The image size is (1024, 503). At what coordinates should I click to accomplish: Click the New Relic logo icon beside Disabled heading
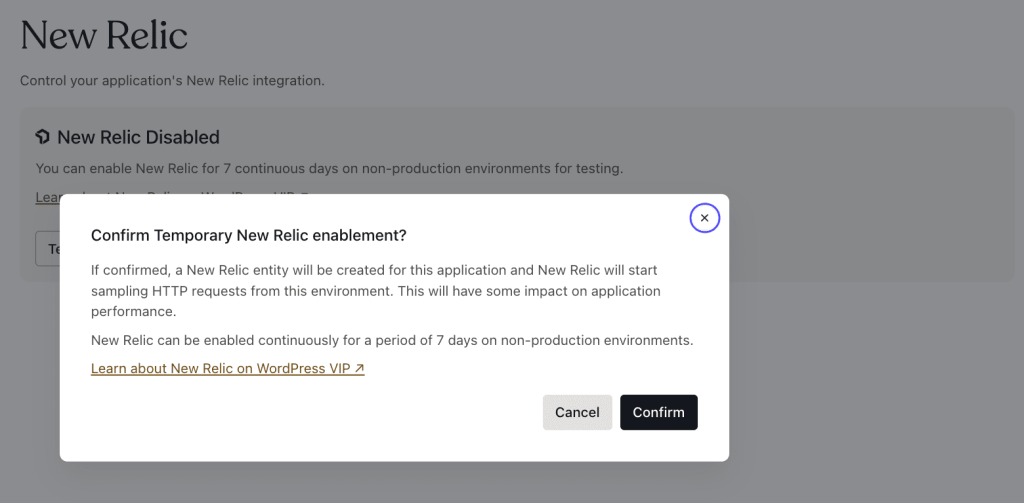coord(42,137)
